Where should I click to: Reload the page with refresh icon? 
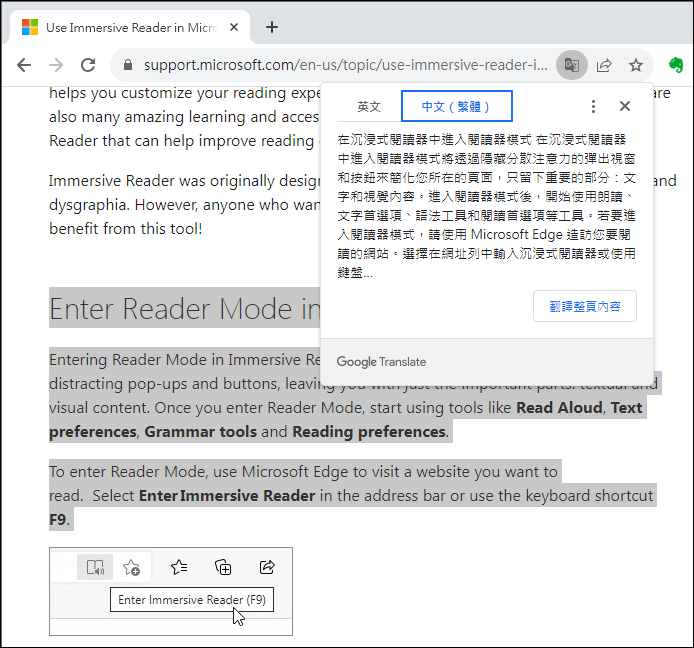(x=88, y=65)
